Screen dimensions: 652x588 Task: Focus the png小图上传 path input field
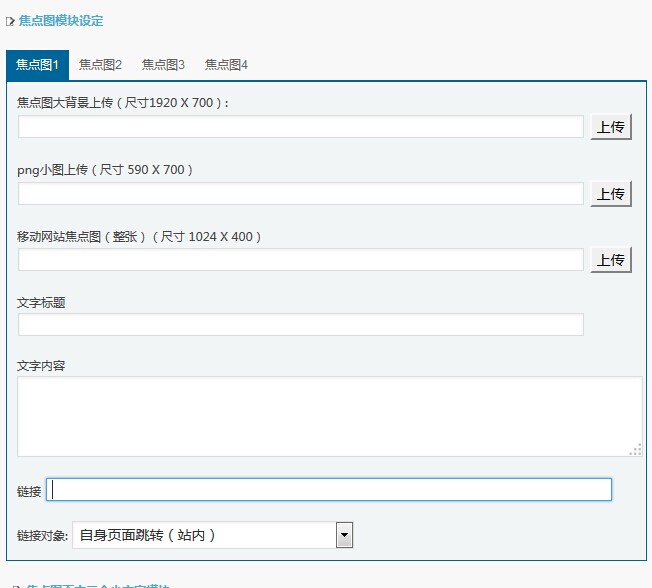point(300,194)
